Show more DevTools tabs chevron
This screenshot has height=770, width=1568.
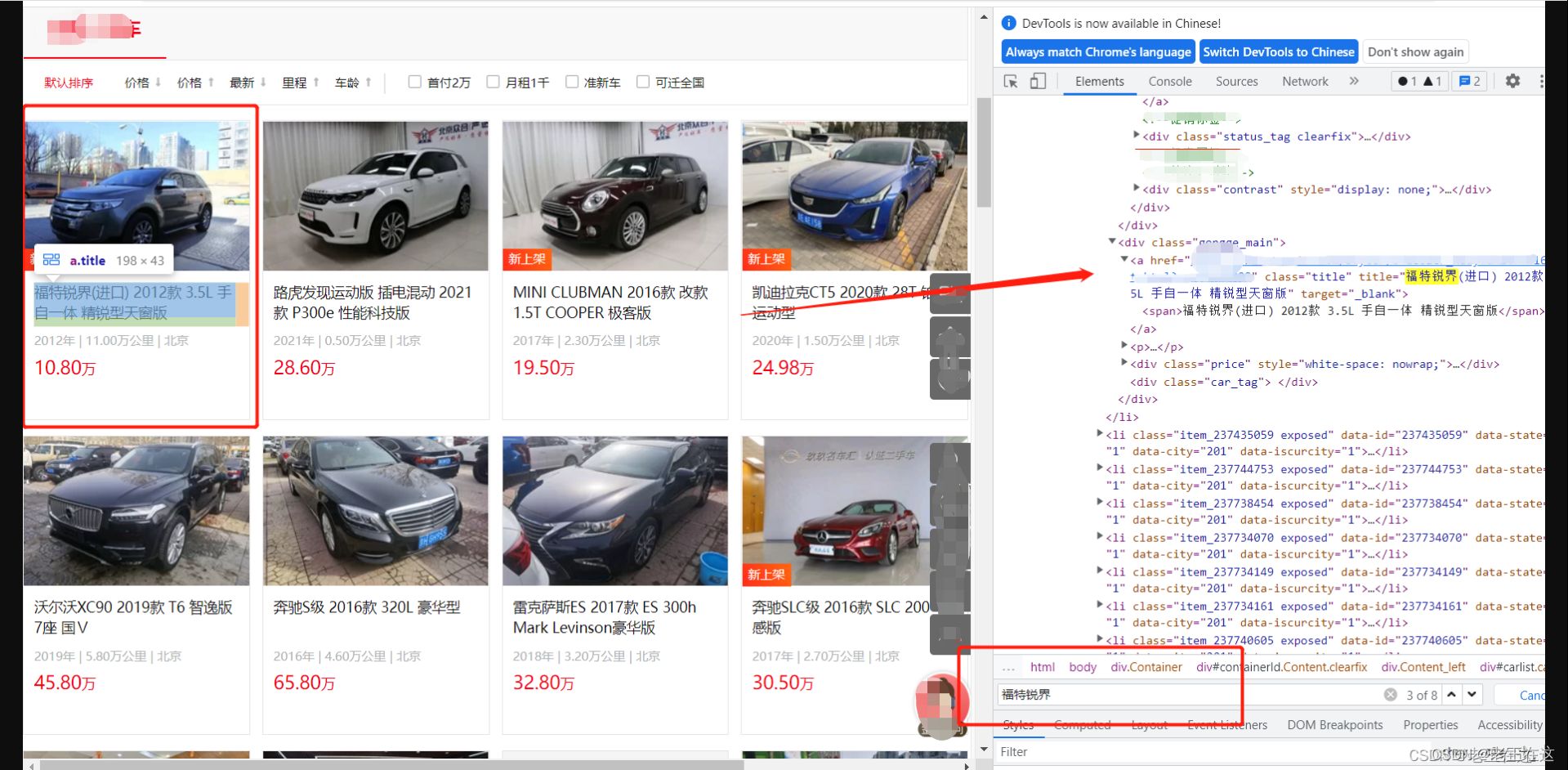pyautogui.click(x=1354, y=81)
